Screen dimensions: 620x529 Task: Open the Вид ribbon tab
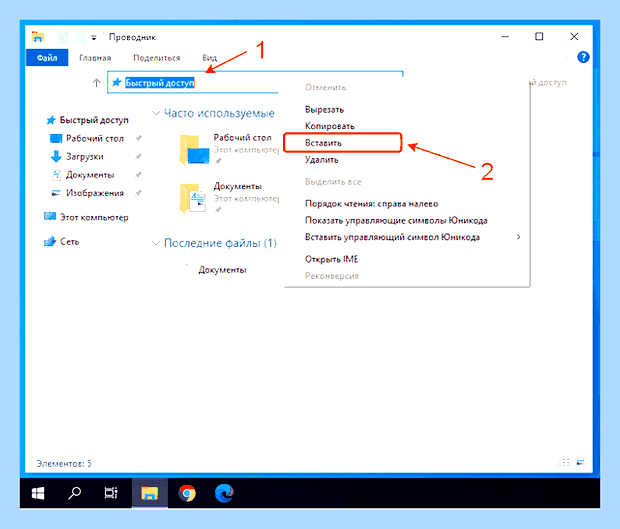[209, 58]
